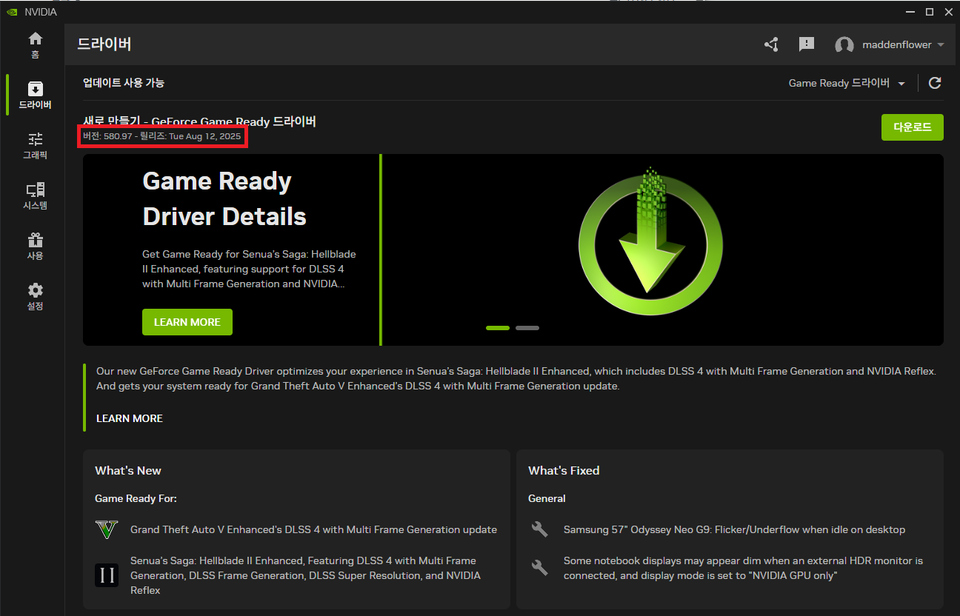Select the Drivers (드라이버) sidebar item
The height and width of the screenshot is (616, 960).
tap(35, 95)
